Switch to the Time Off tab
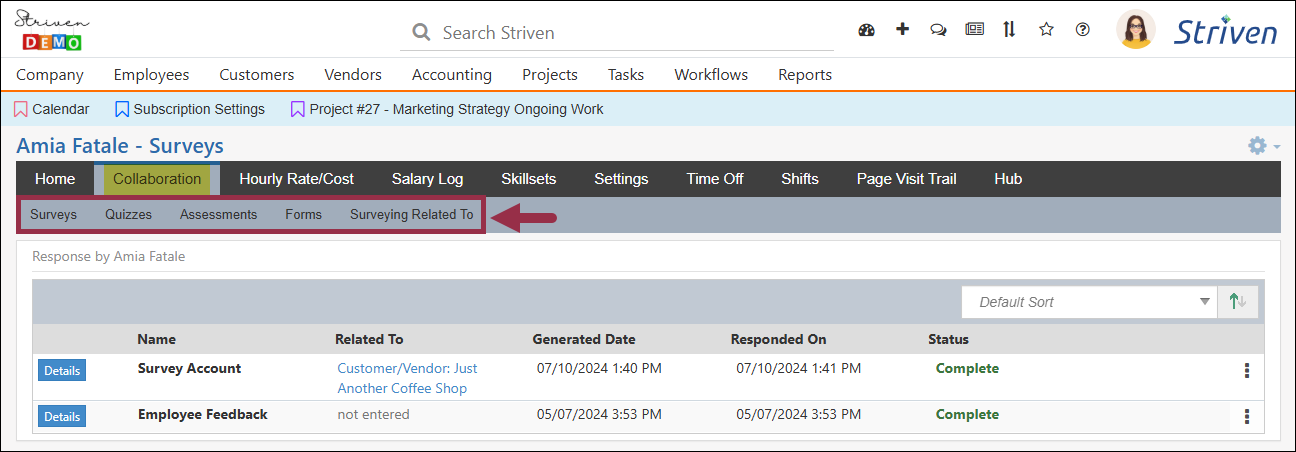1296x452 pixels. [x=715, y=179]
